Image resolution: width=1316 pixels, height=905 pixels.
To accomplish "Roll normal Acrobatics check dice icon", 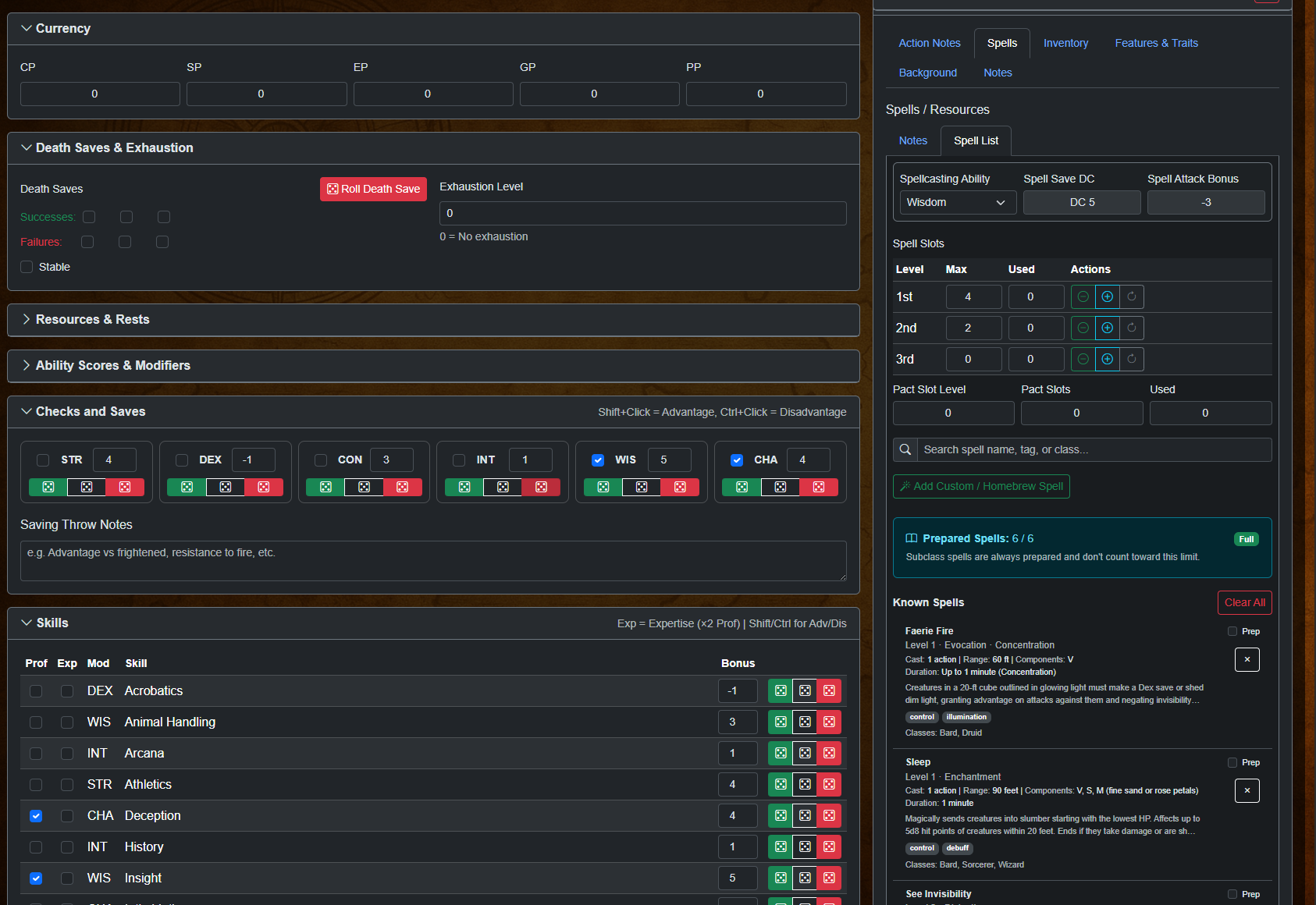I will coord(805,690).
